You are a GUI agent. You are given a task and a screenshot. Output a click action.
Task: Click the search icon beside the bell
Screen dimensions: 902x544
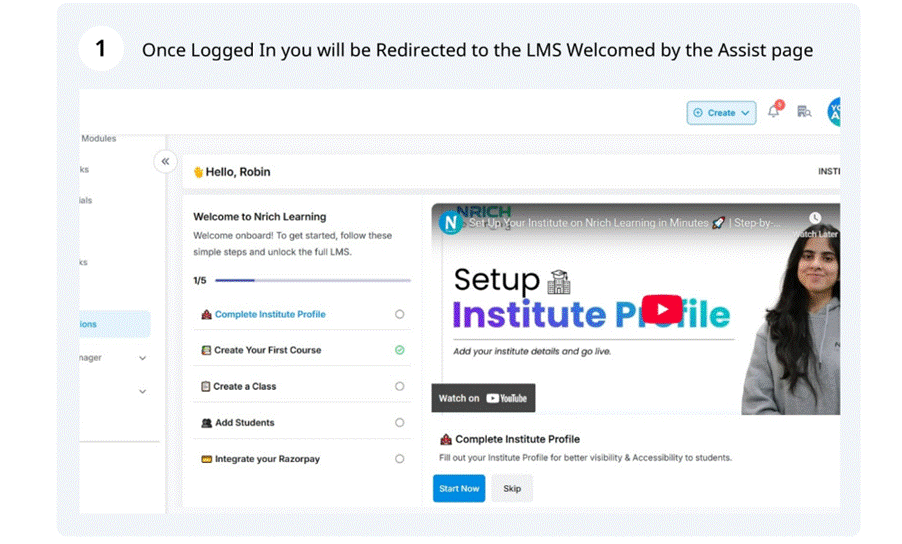point(804,112)
